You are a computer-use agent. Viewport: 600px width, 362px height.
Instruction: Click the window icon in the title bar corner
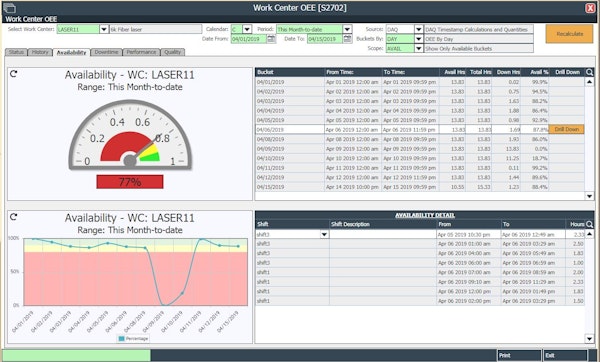[x=9, y=8]
